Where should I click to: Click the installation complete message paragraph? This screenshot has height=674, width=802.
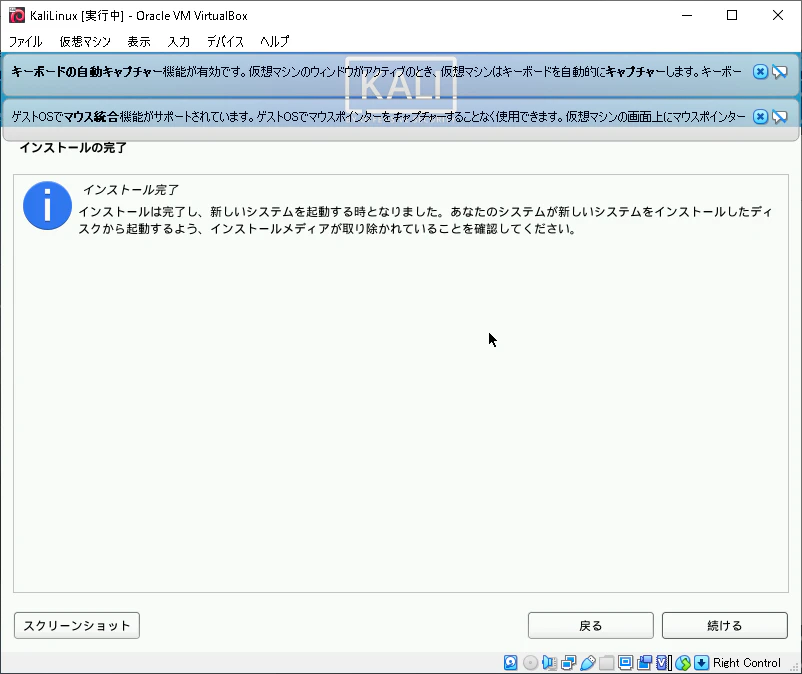[x=426, y=220]
